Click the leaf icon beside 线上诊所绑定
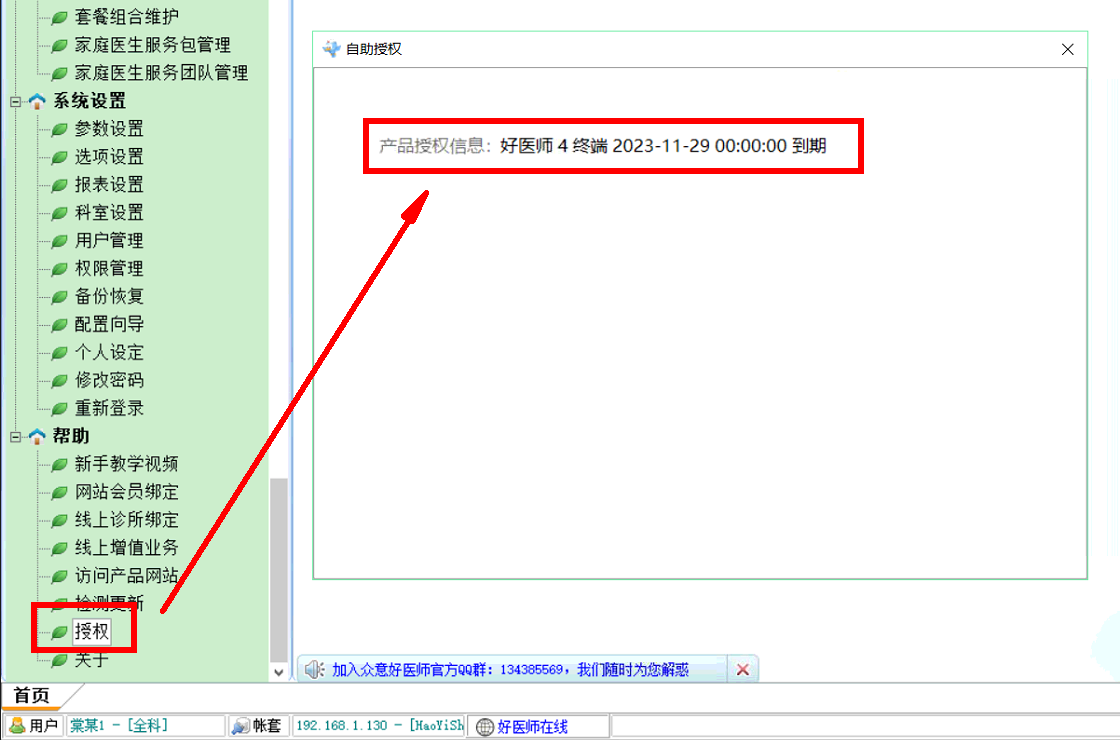Screen dimensions: 1120x740 tap(59, 521)
